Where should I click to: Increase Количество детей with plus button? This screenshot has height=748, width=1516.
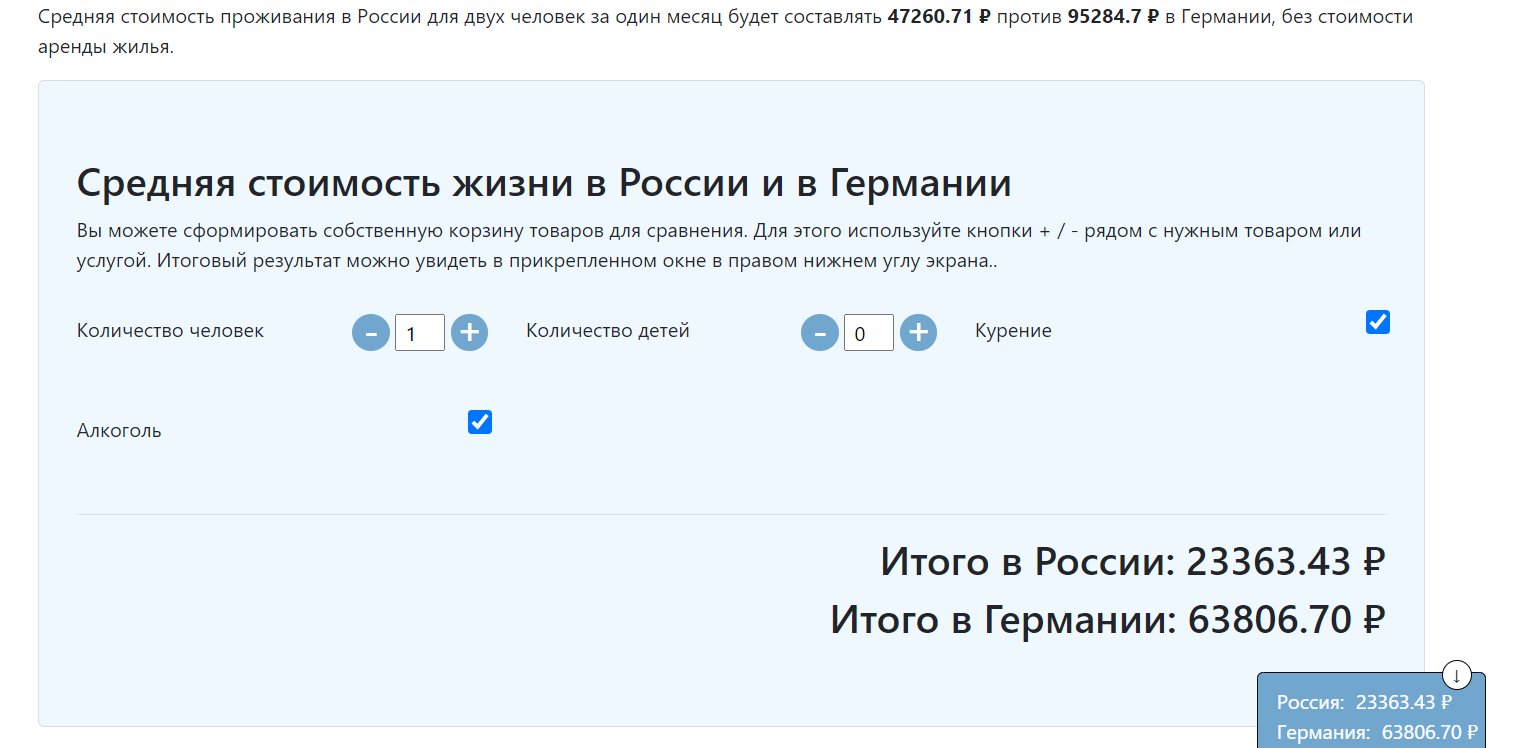(x=918, y=332)
